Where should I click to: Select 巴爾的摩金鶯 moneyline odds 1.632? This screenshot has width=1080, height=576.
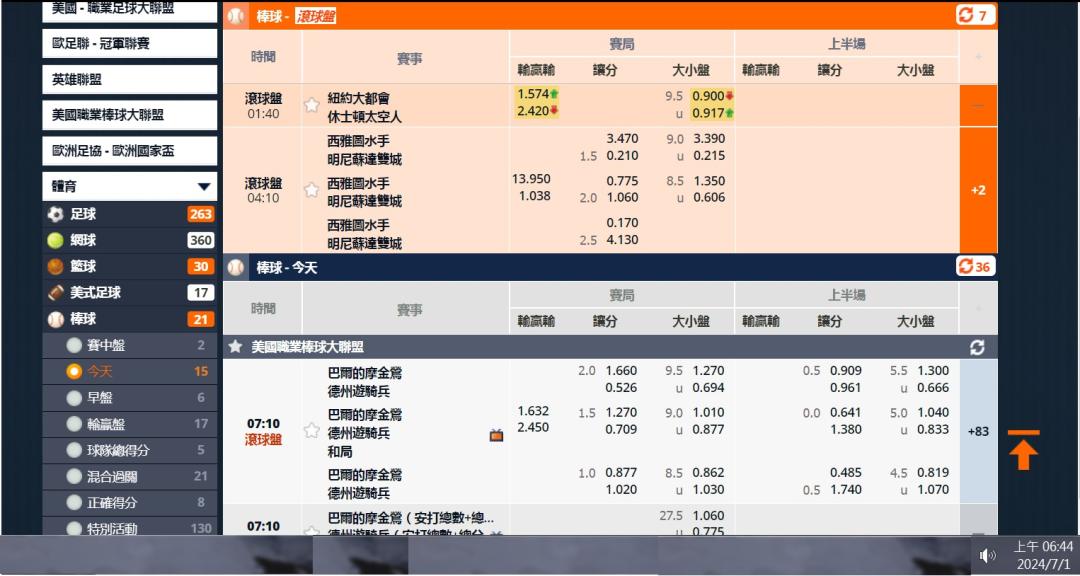pyautogui.click(x=533, y=411)
